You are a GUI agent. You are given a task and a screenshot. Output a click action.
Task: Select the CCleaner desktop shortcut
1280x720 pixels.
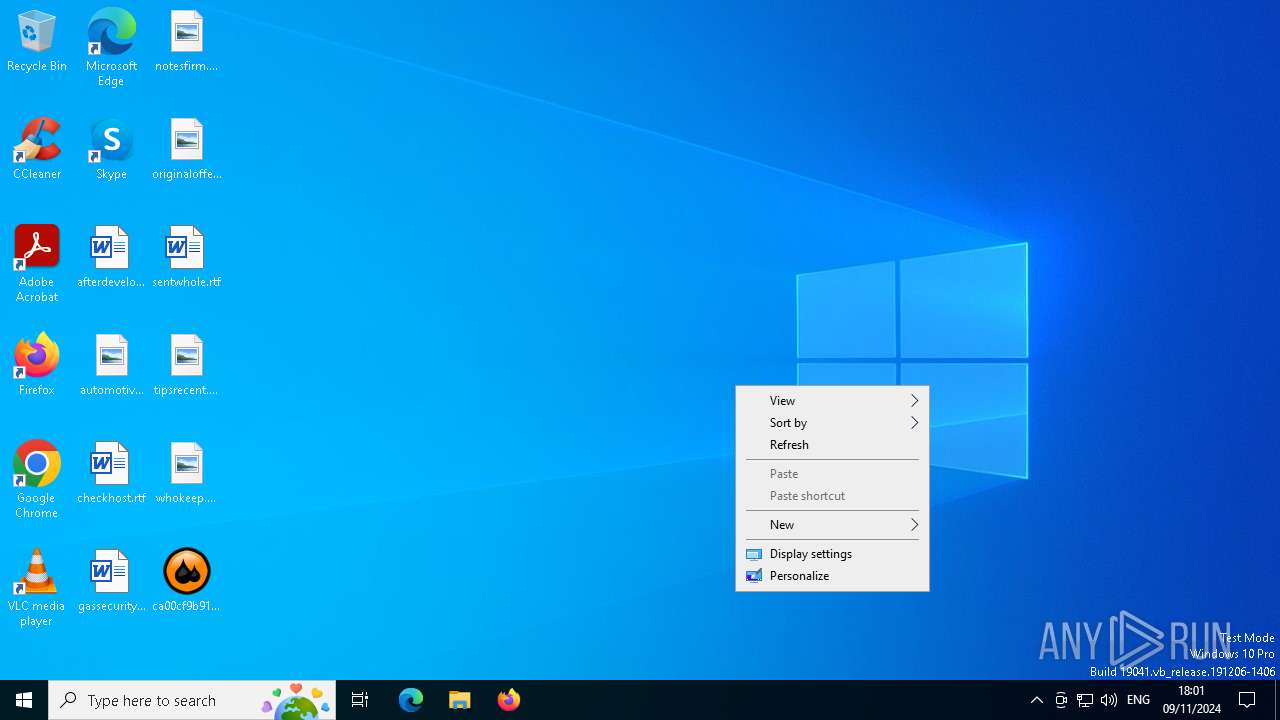pos(37,149)
